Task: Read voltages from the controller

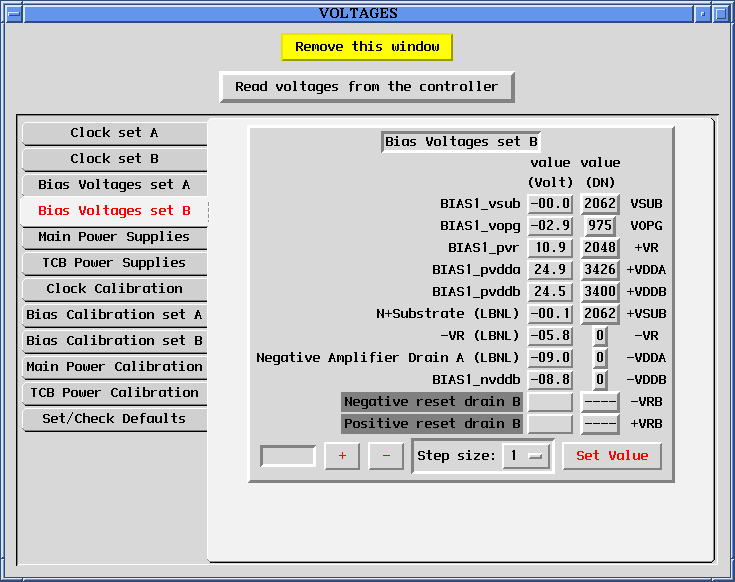Action: (367, 87)
